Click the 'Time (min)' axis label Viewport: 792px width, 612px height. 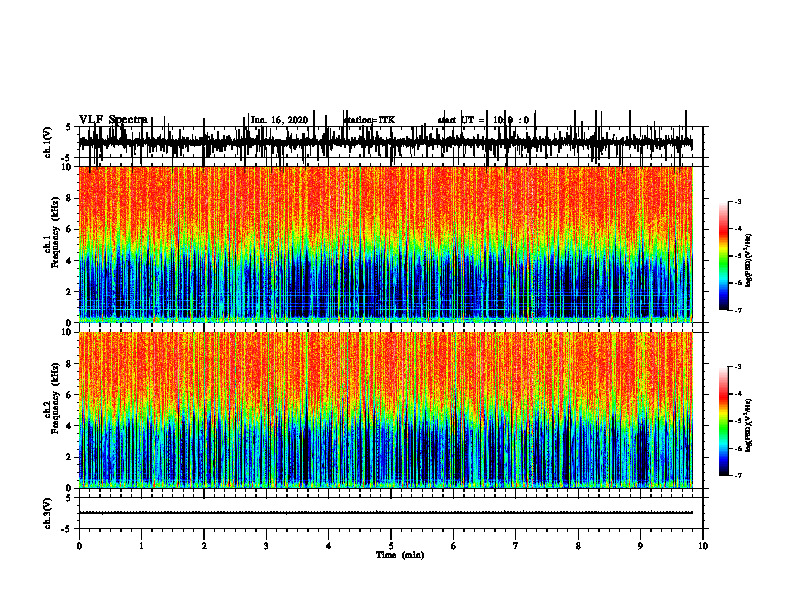400,555
